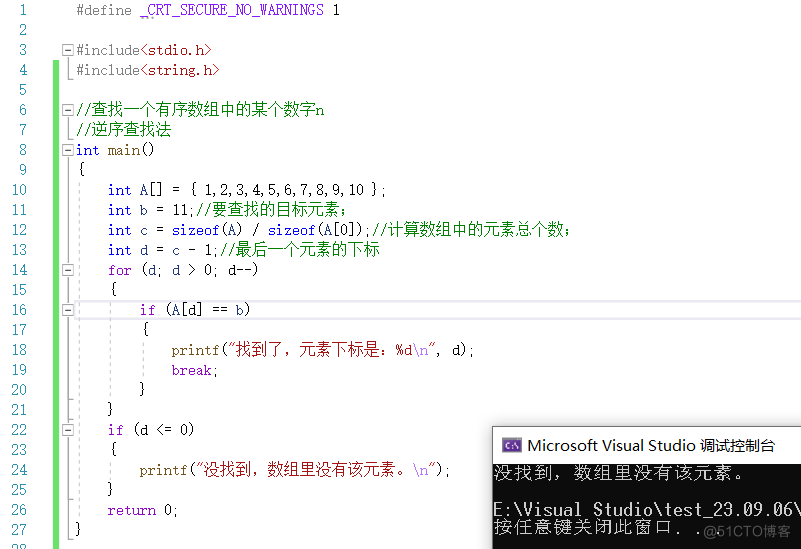Collapse the if (A[d] == b) block
801x549 pixels.
tap(67, 309)
